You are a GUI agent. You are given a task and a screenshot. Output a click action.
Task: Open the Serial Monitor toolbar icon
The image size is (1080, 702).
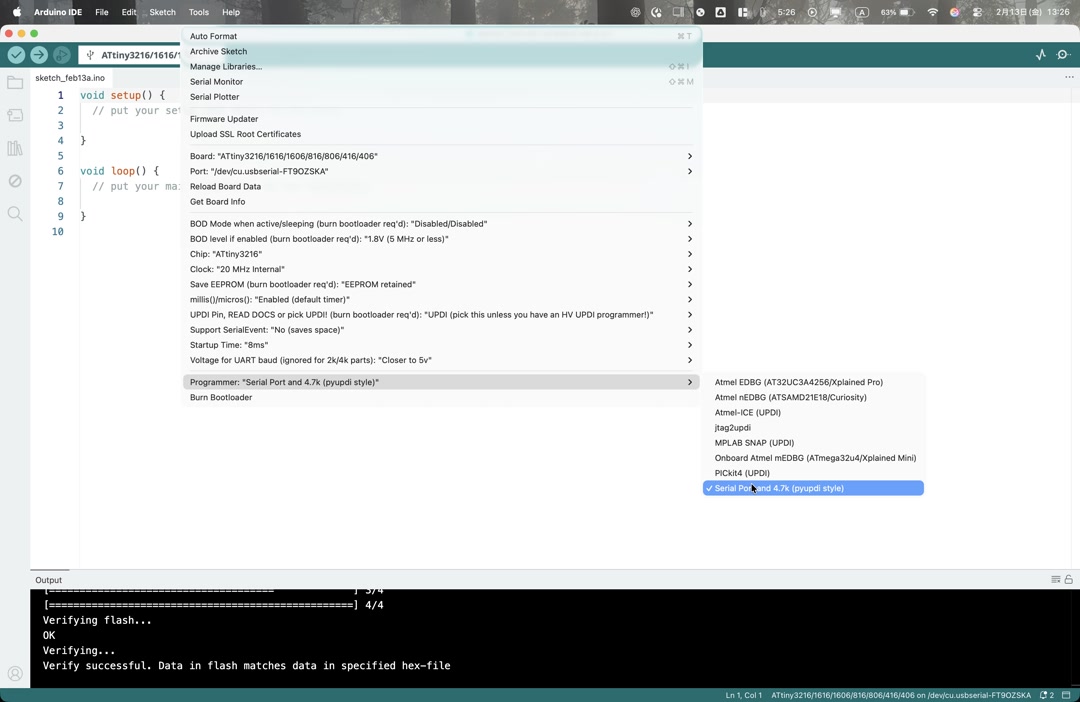[x=1063, y=55]
